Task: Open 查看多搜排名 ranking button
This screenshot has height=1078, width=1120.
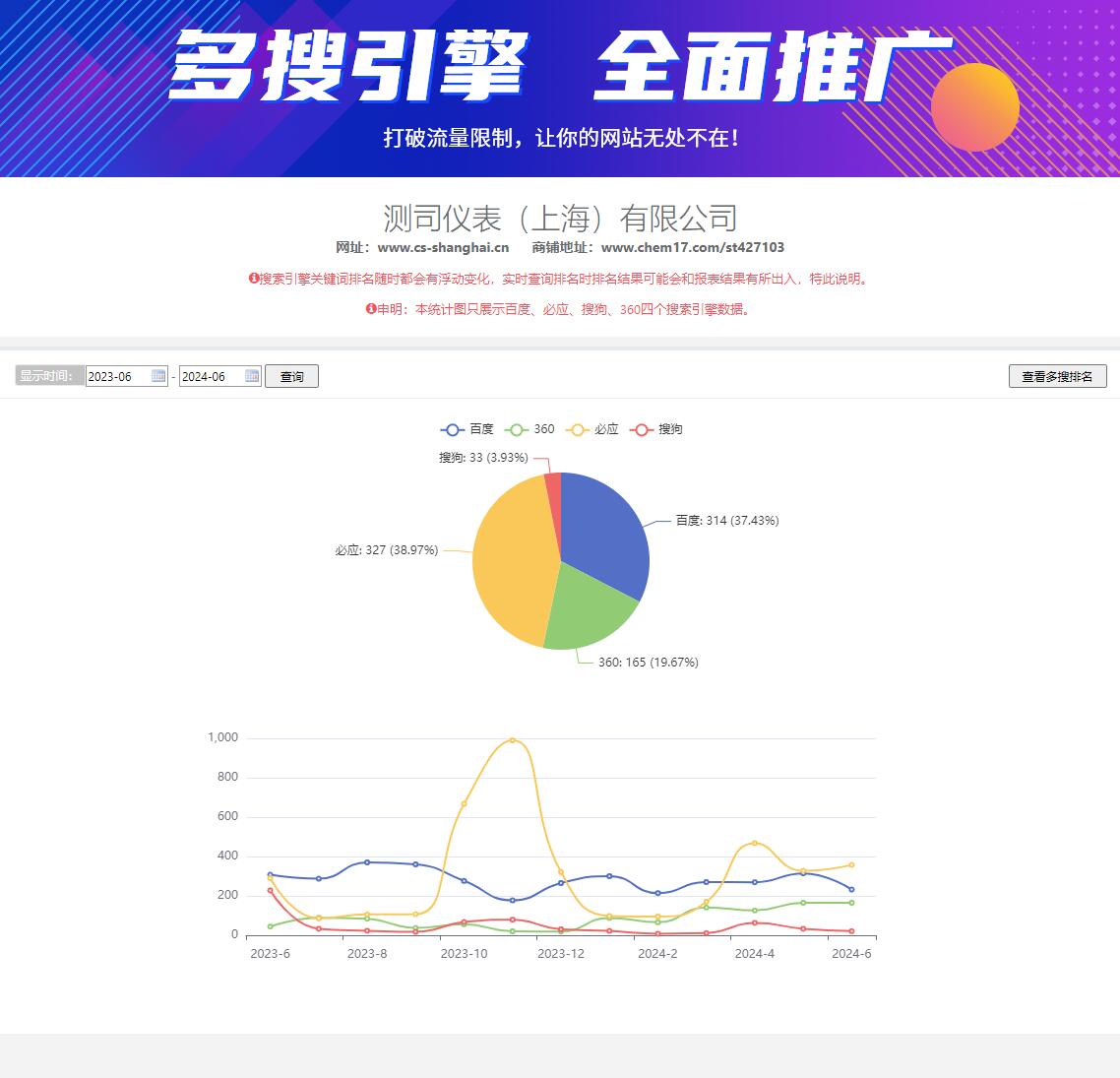Action: [1057, 376]
